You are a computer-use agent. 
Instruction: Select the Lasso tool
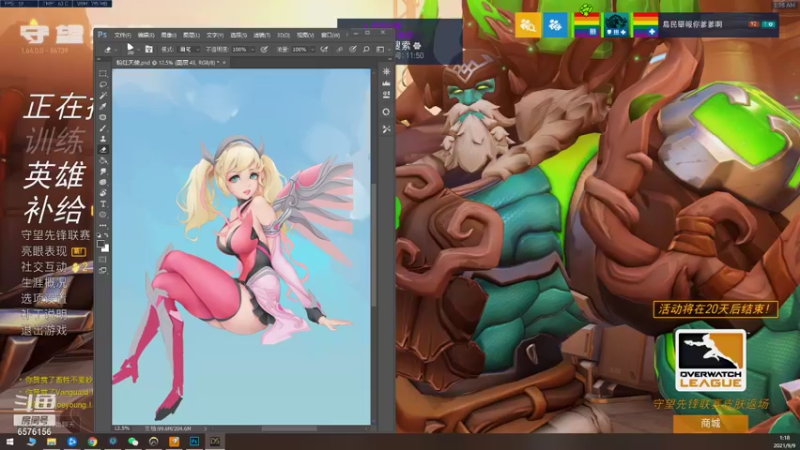tap(103, 84)
